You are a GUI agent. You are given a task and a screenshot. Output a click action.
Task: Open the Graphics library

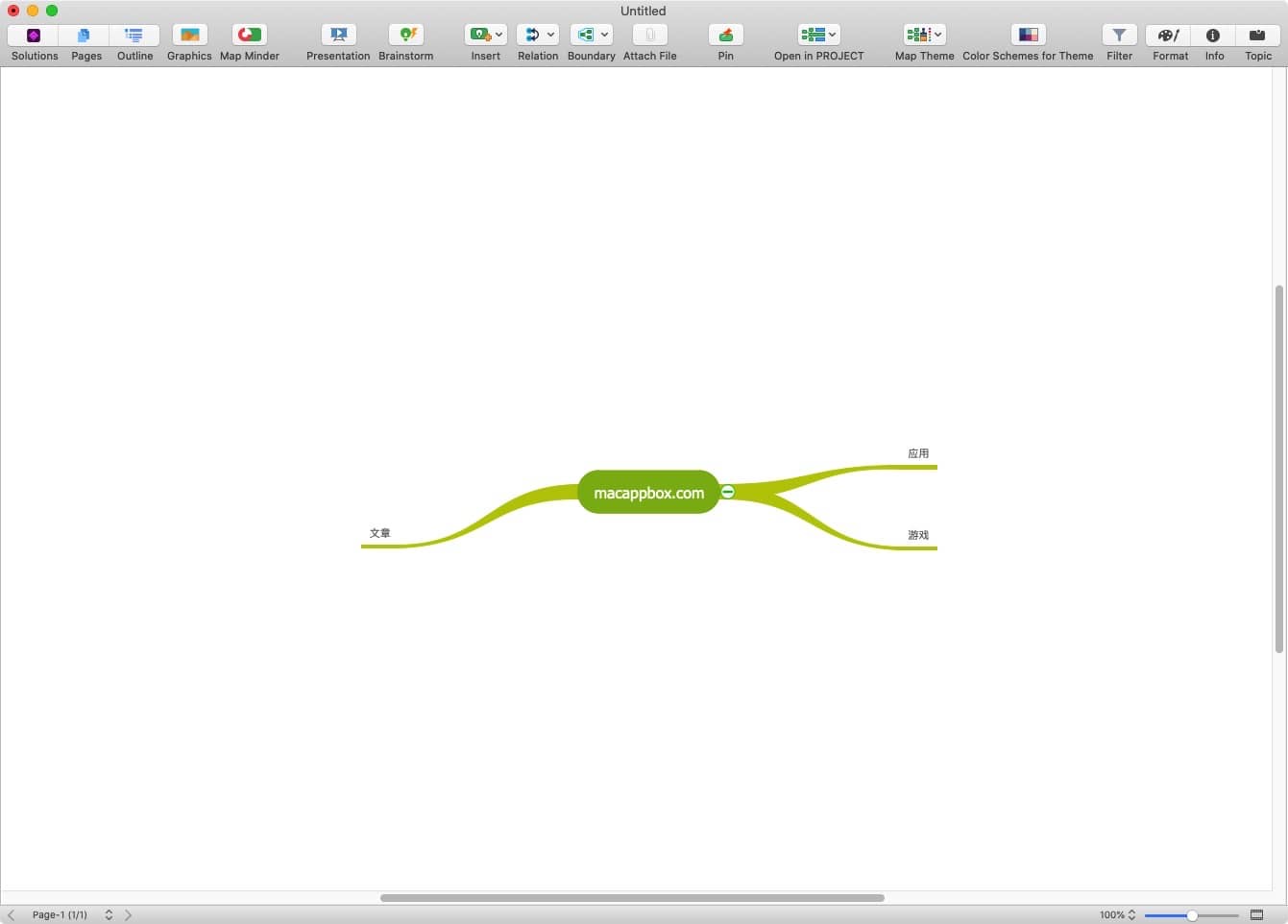click(189, 36)
